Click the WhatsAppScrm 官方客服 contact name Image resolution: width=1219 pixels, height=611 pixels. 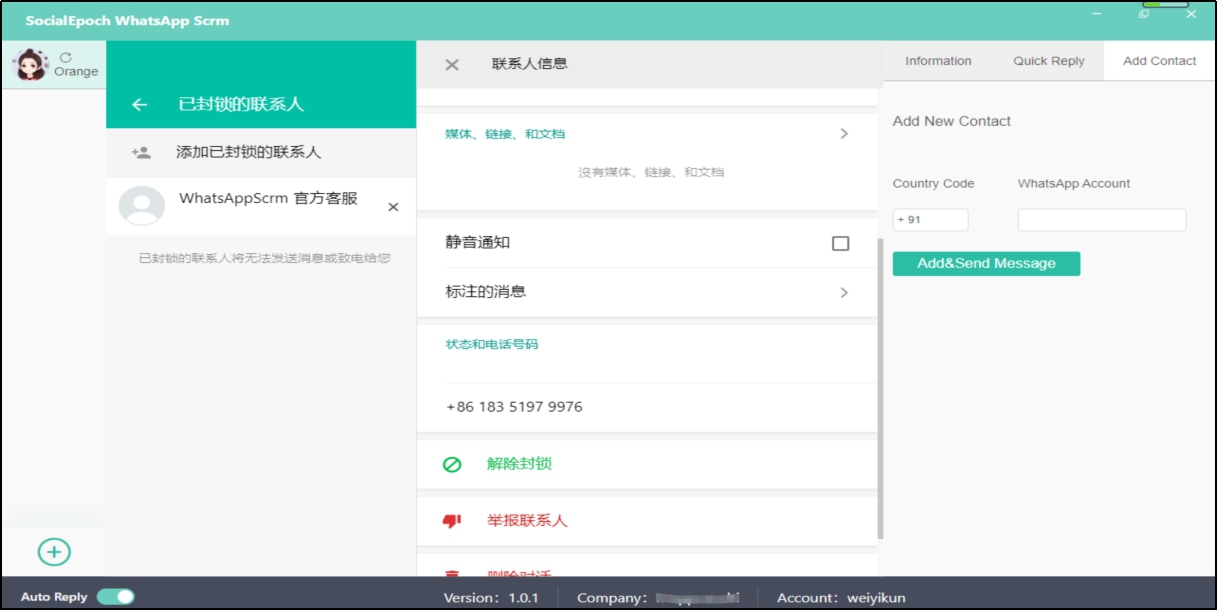tap(268, 198)
